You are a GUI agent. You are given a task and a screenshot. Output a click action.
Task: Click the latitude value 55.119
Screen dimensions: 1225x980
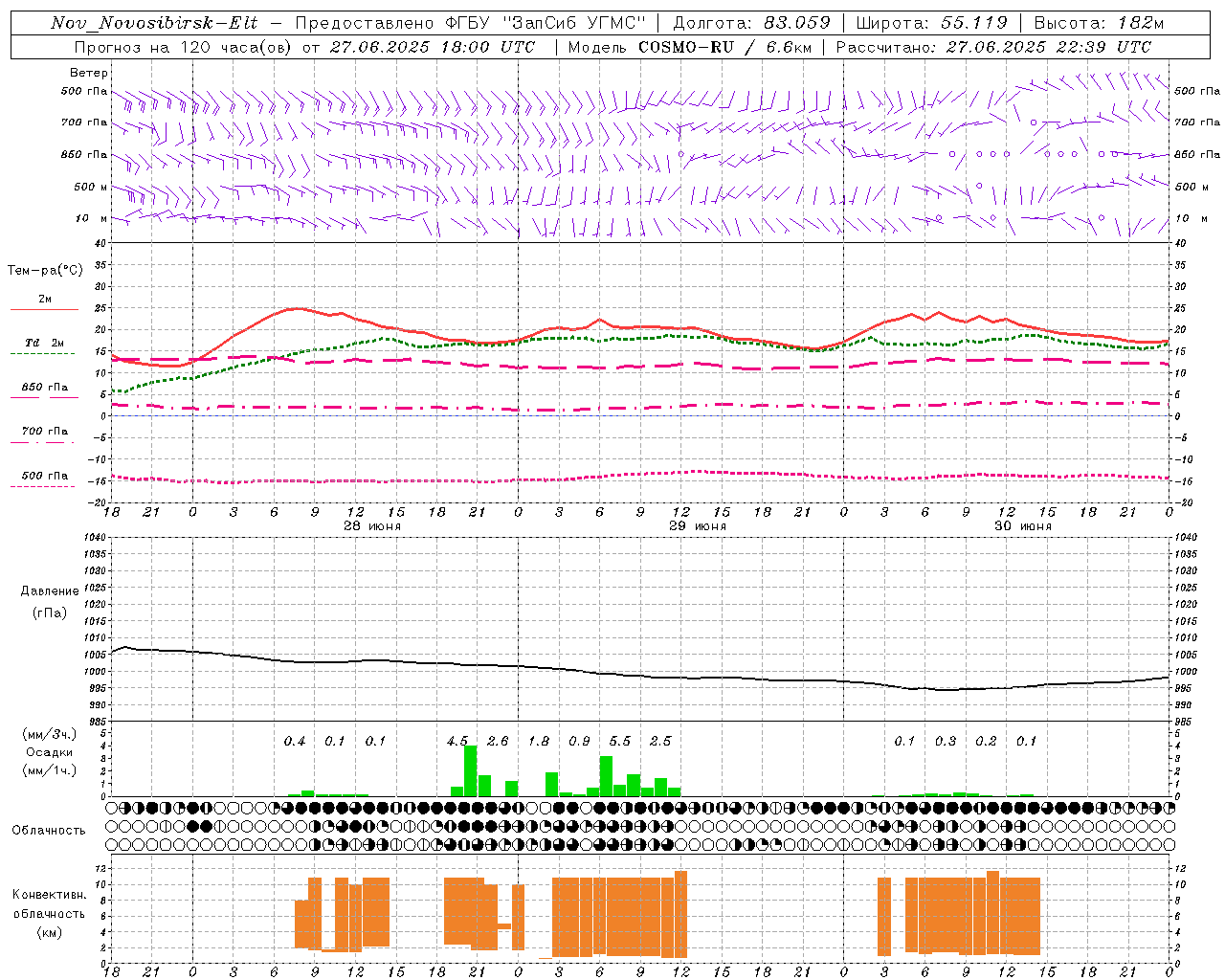[x=973, y=23]
